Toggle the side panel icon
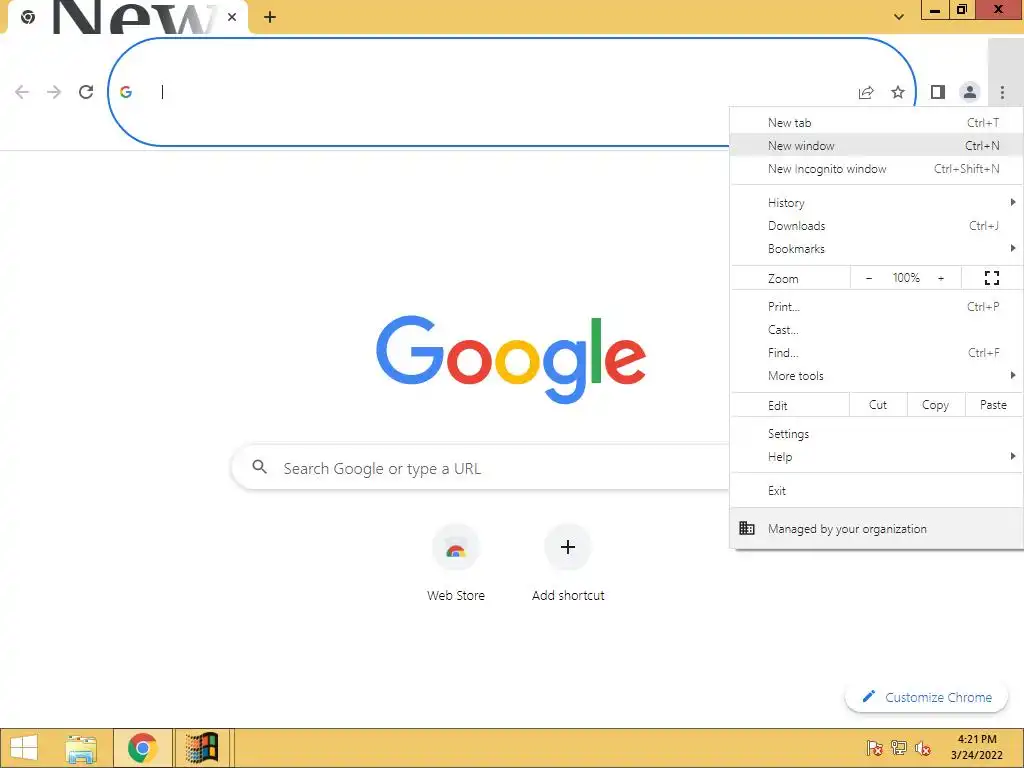 [x=938, y=92]
